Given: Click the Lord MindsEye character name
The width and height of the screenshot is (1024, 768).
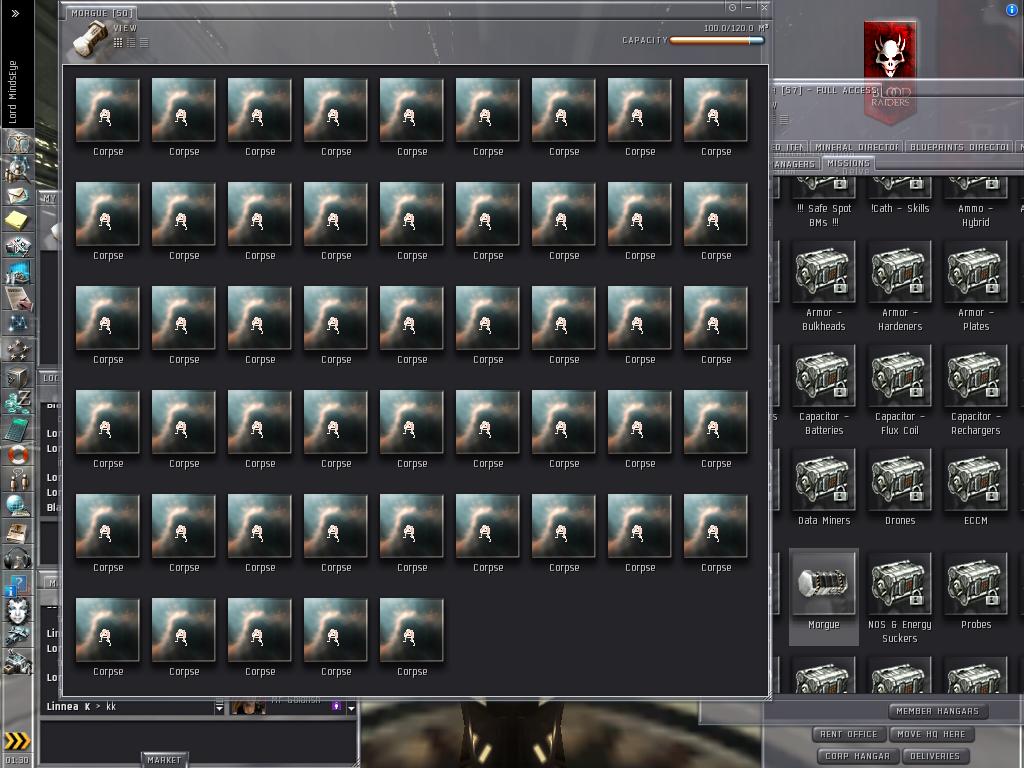Looking at the screenshot, I should click(12, 92).
